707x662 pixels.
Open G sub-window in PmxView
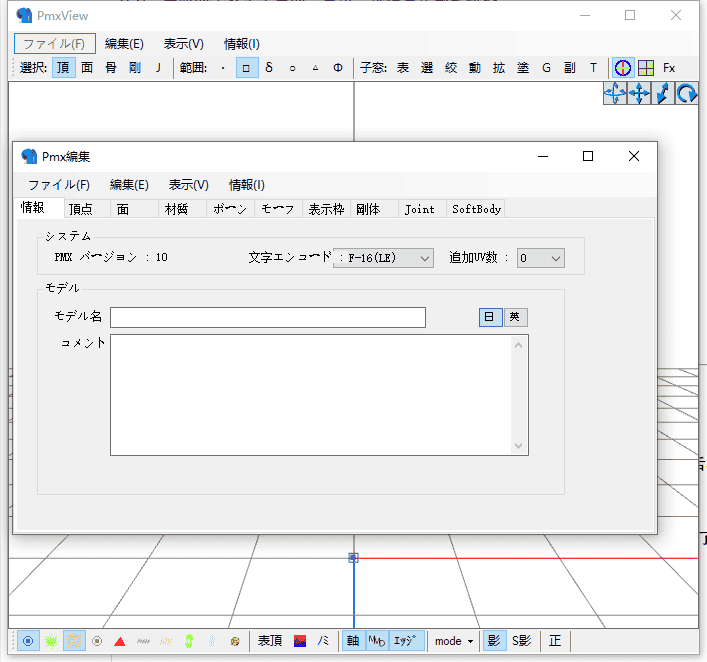pyautogui.click(x=546, y=68)
